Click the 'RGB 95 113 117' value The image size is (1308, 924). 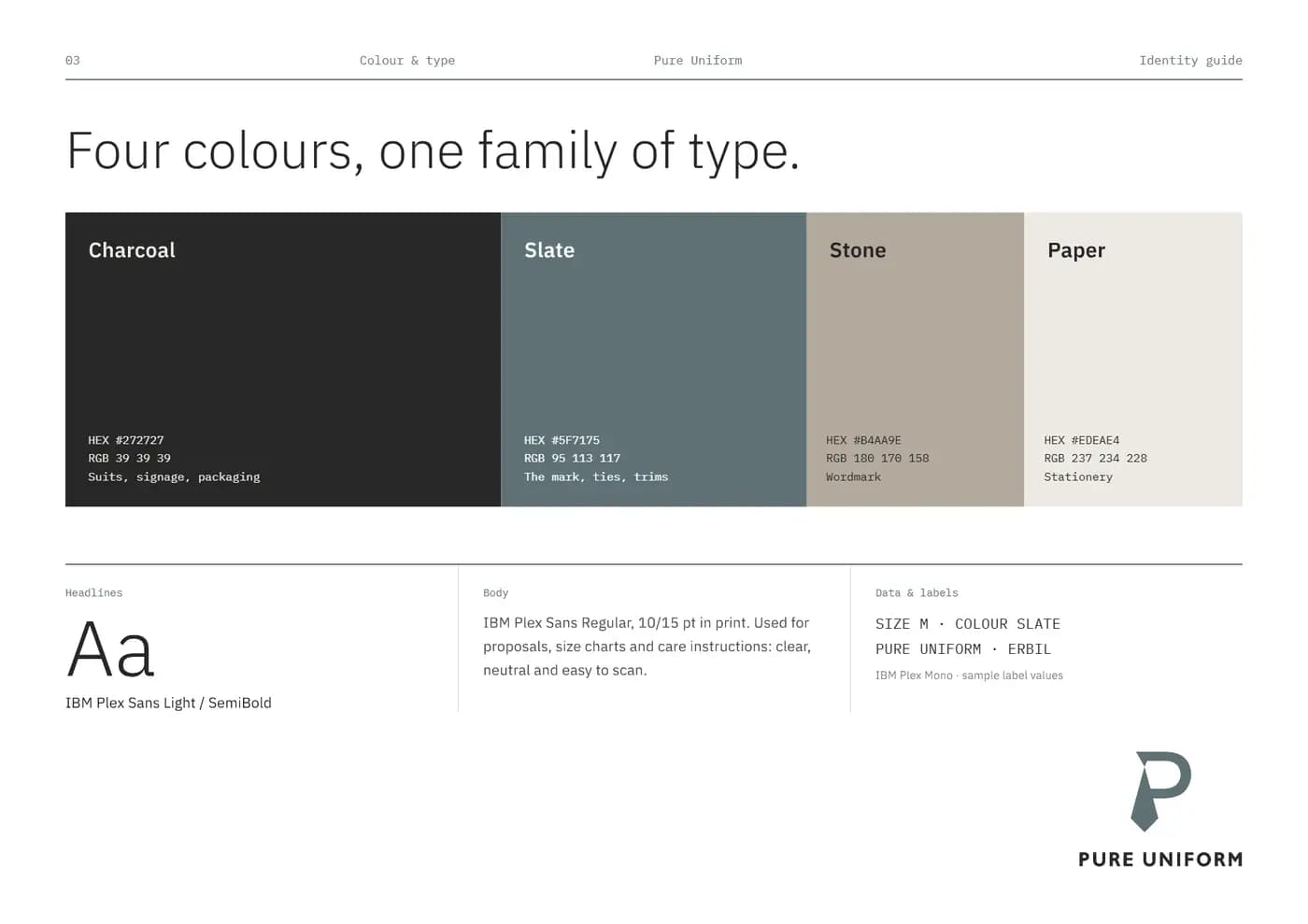coord(573,458)
